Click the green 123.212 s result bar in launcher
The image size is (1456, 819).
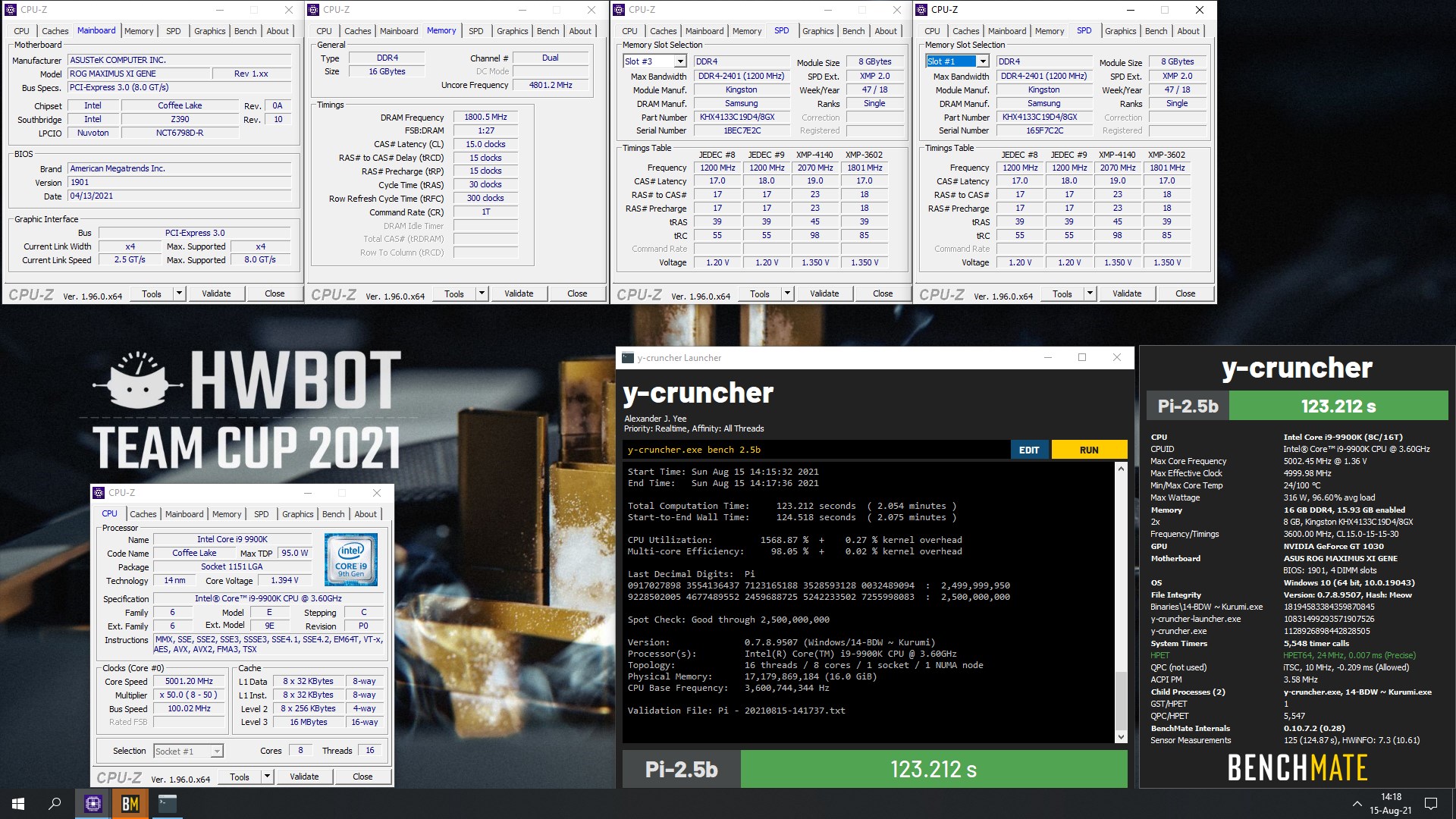pos(934,770)
